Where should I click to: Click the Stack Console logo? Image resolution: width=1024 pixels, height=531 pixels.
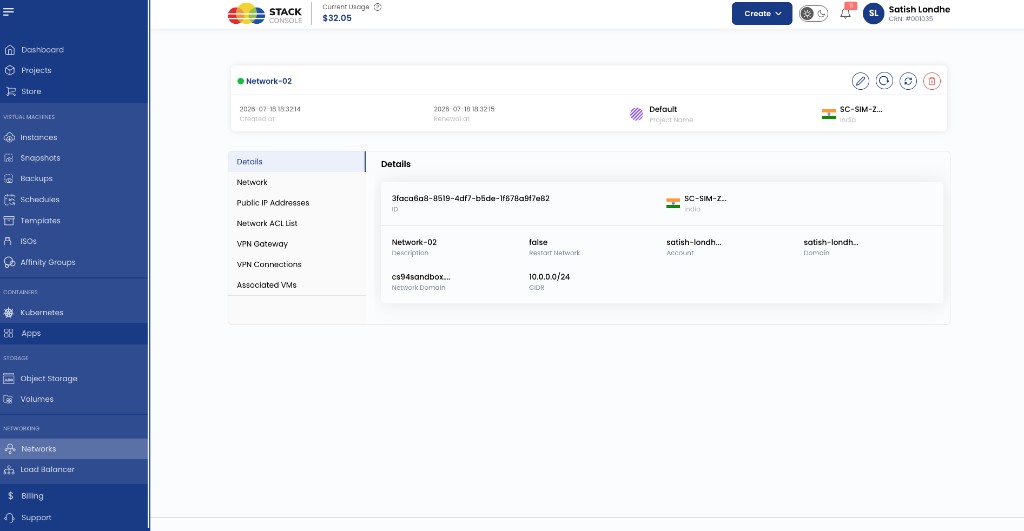265,14
